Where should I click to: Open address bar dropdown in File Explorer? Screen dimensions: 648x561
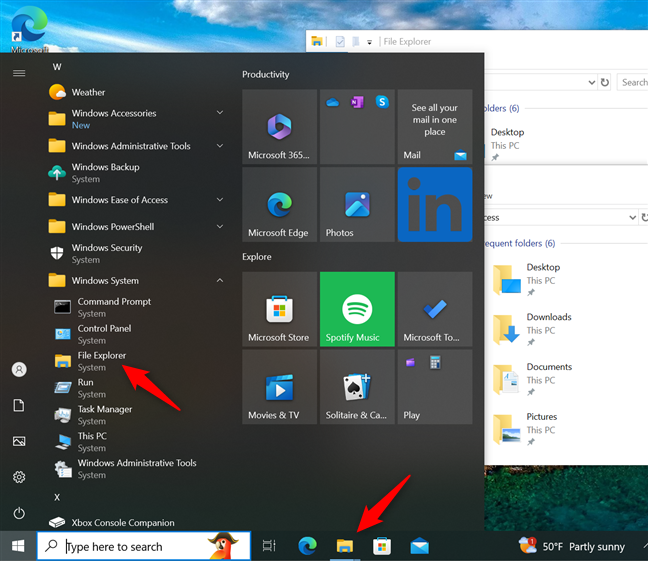coord(592,82)
